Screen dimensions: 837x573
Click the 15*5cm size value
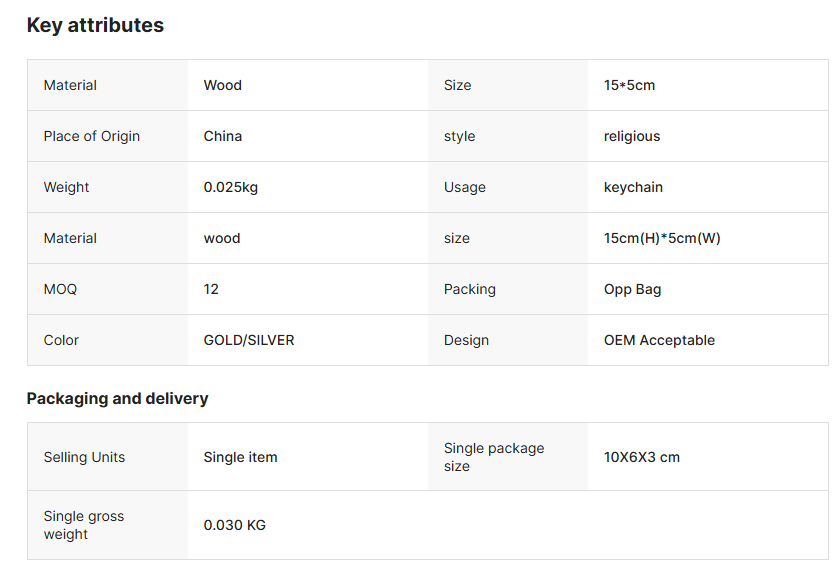pos(629,85)
